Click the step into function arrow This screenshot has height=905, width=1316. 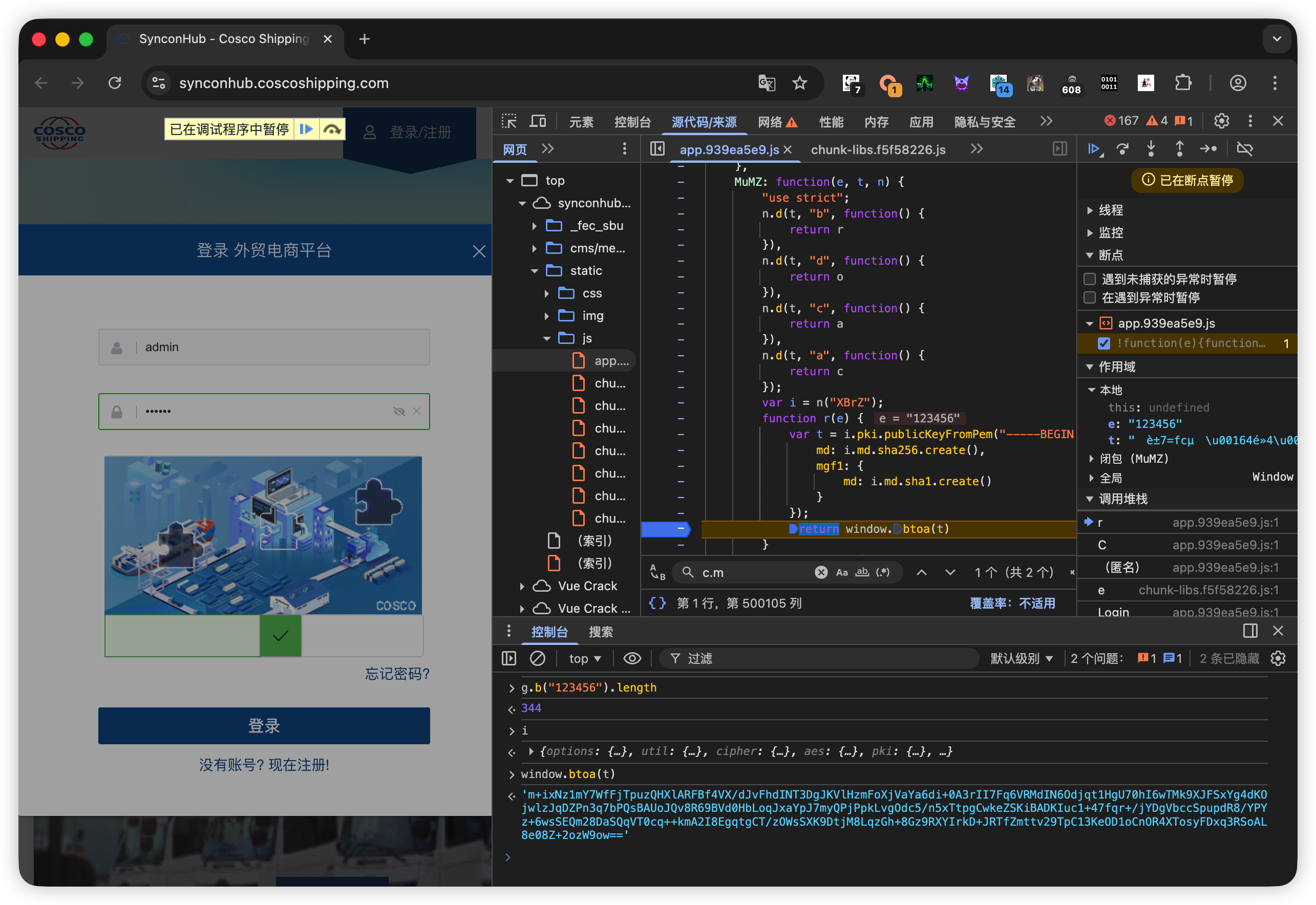(x=1151, y=149)
